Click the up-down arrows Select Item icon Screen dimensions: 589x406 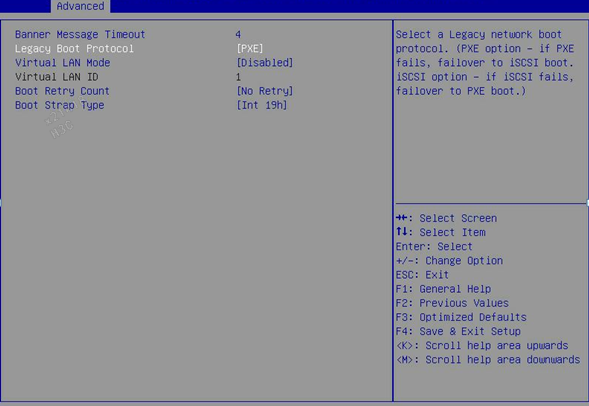tap(402, 232)
